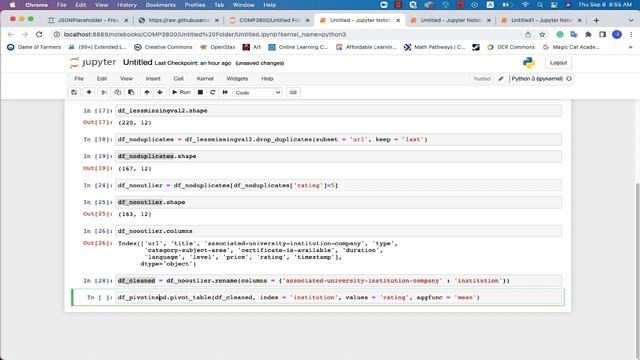This screenshot has width=640, height=360.
Task: Click the Jupyter logo
Action: pyautogui.click(x=93, y=62)
